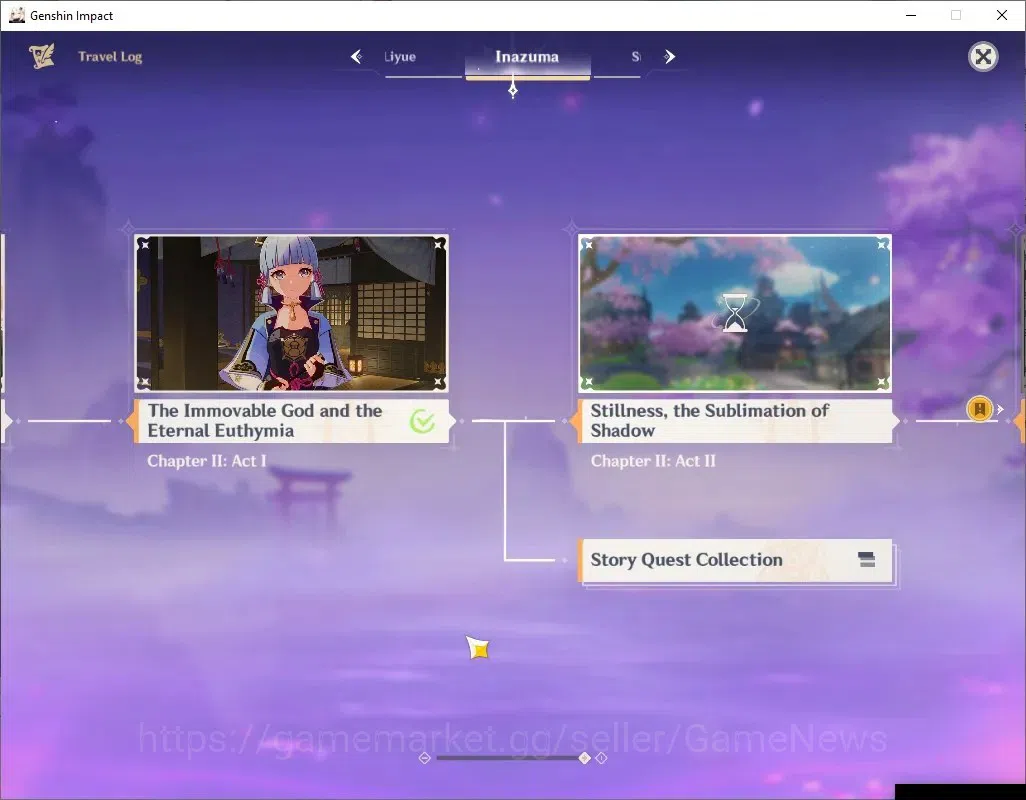Click the stacked layers icon in Story Quest Collection
The width and height of the screenshot is (1026, 800).
click(866, 559)
